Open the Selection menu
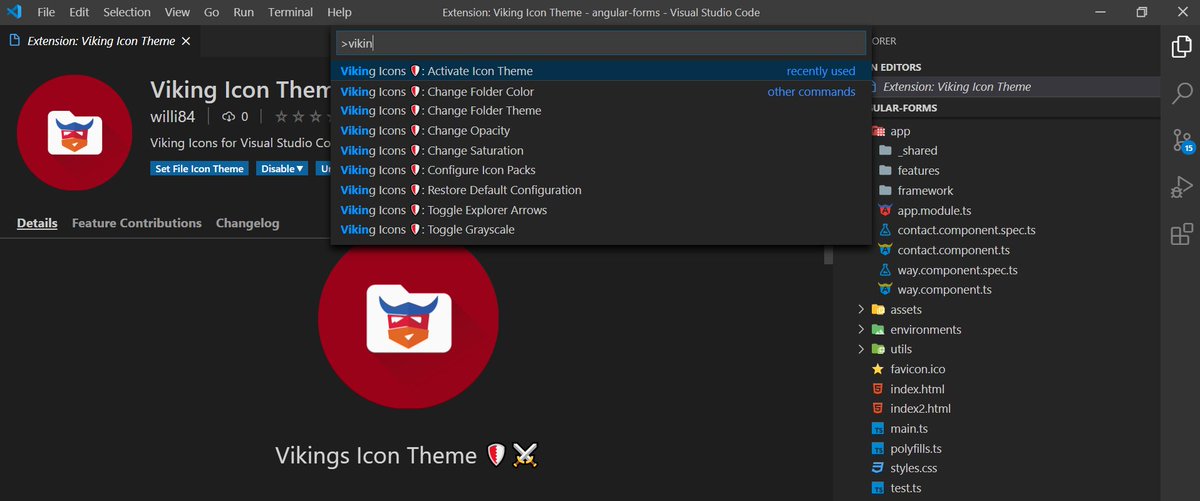 click(127, 12)
